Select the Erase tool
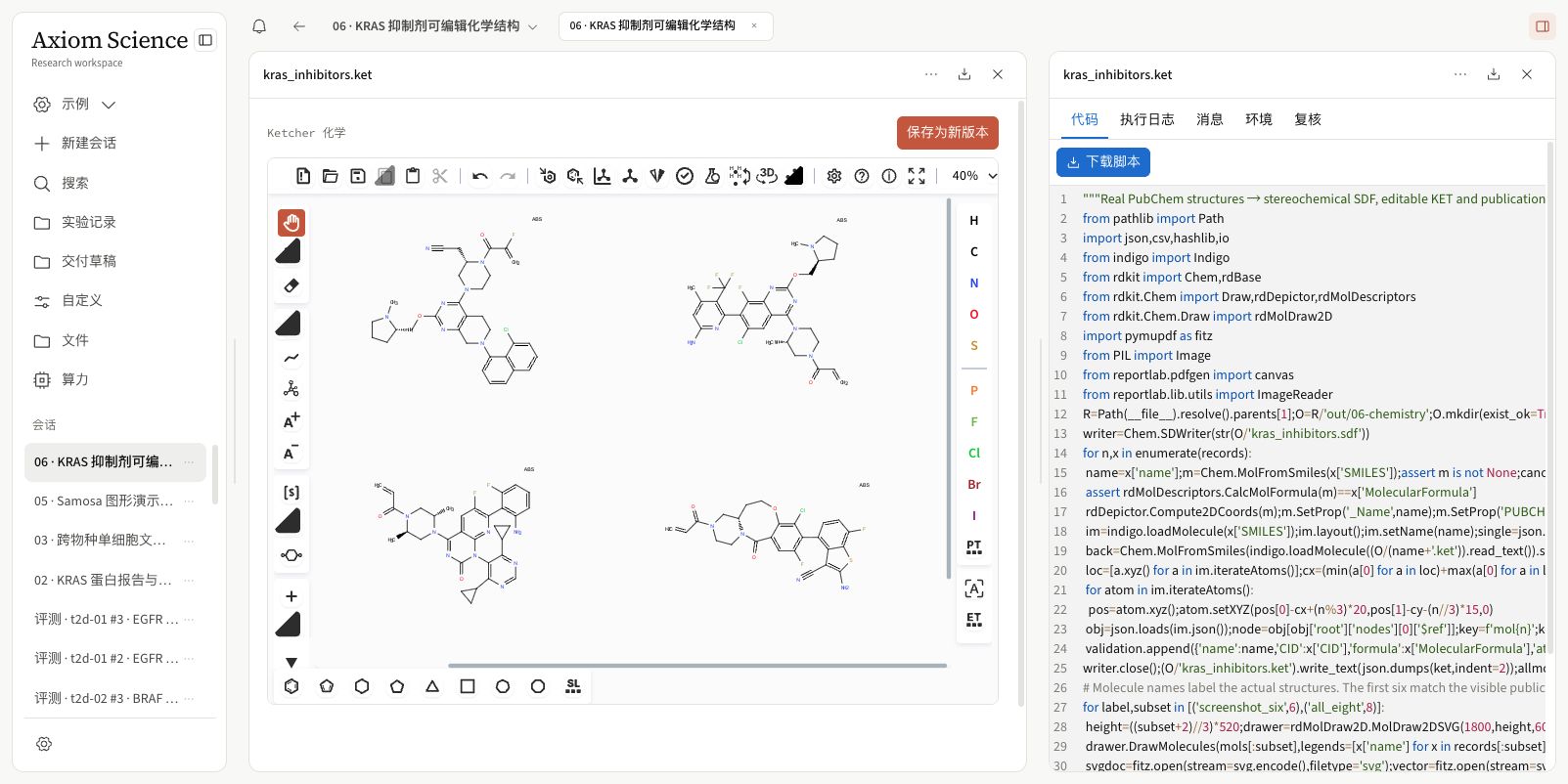 pos(291,286)
